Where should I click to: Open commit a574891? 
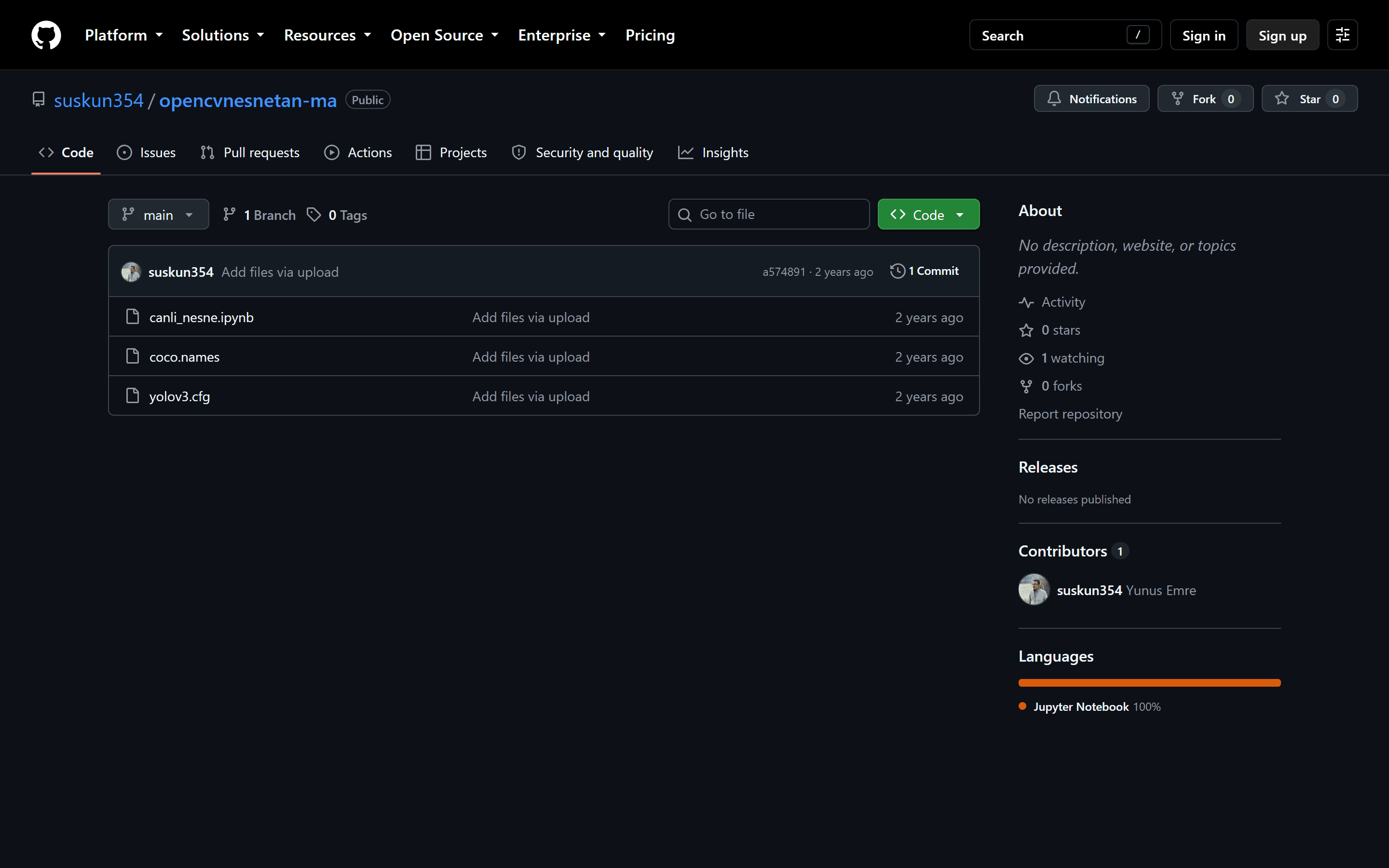pyautogui.click(x=783, y=271)
